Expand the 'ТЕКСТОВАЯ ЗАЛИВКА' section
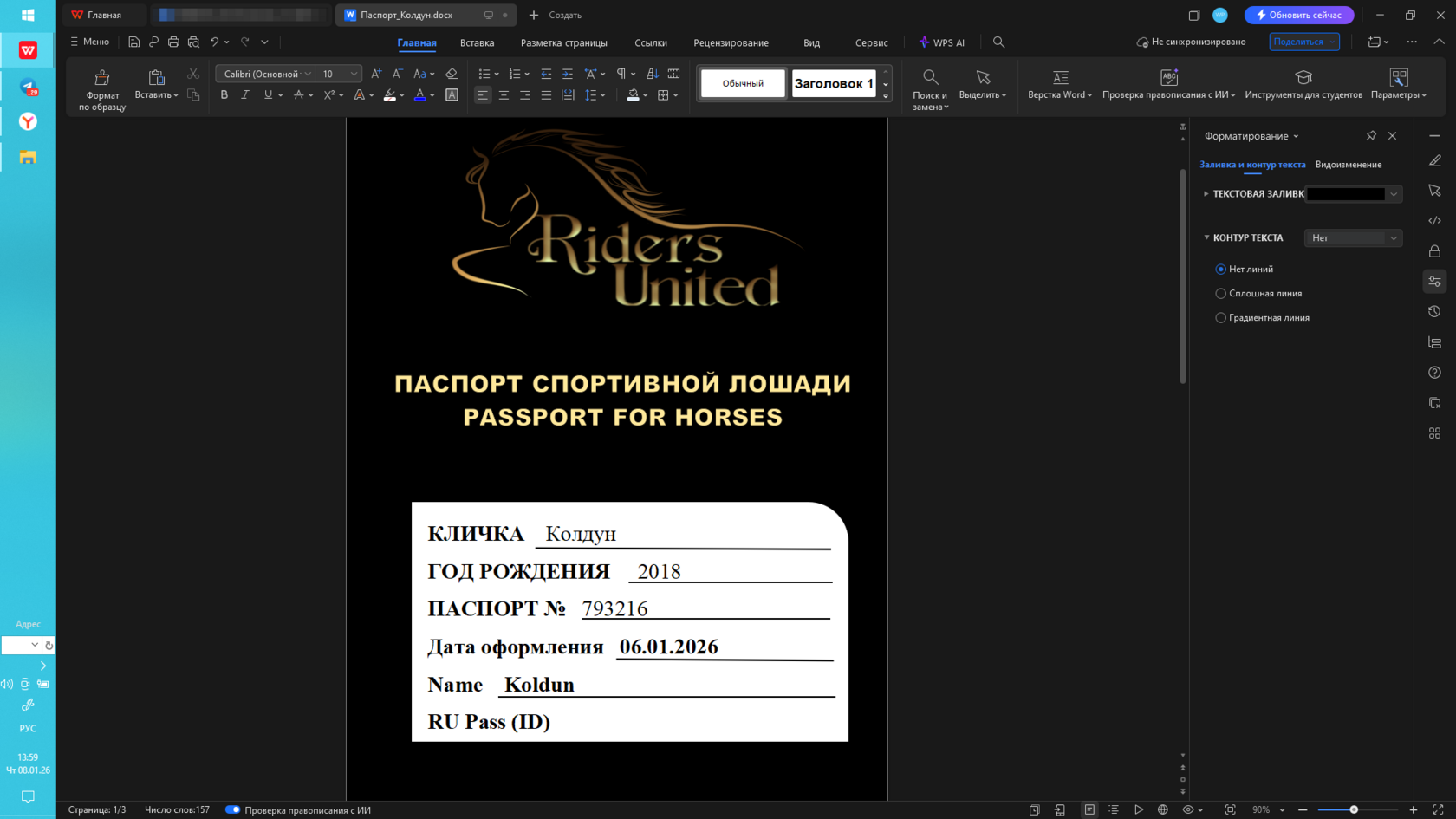Screen dimensions: 1456x819 pyautogui.click(x=1206, y=194)
